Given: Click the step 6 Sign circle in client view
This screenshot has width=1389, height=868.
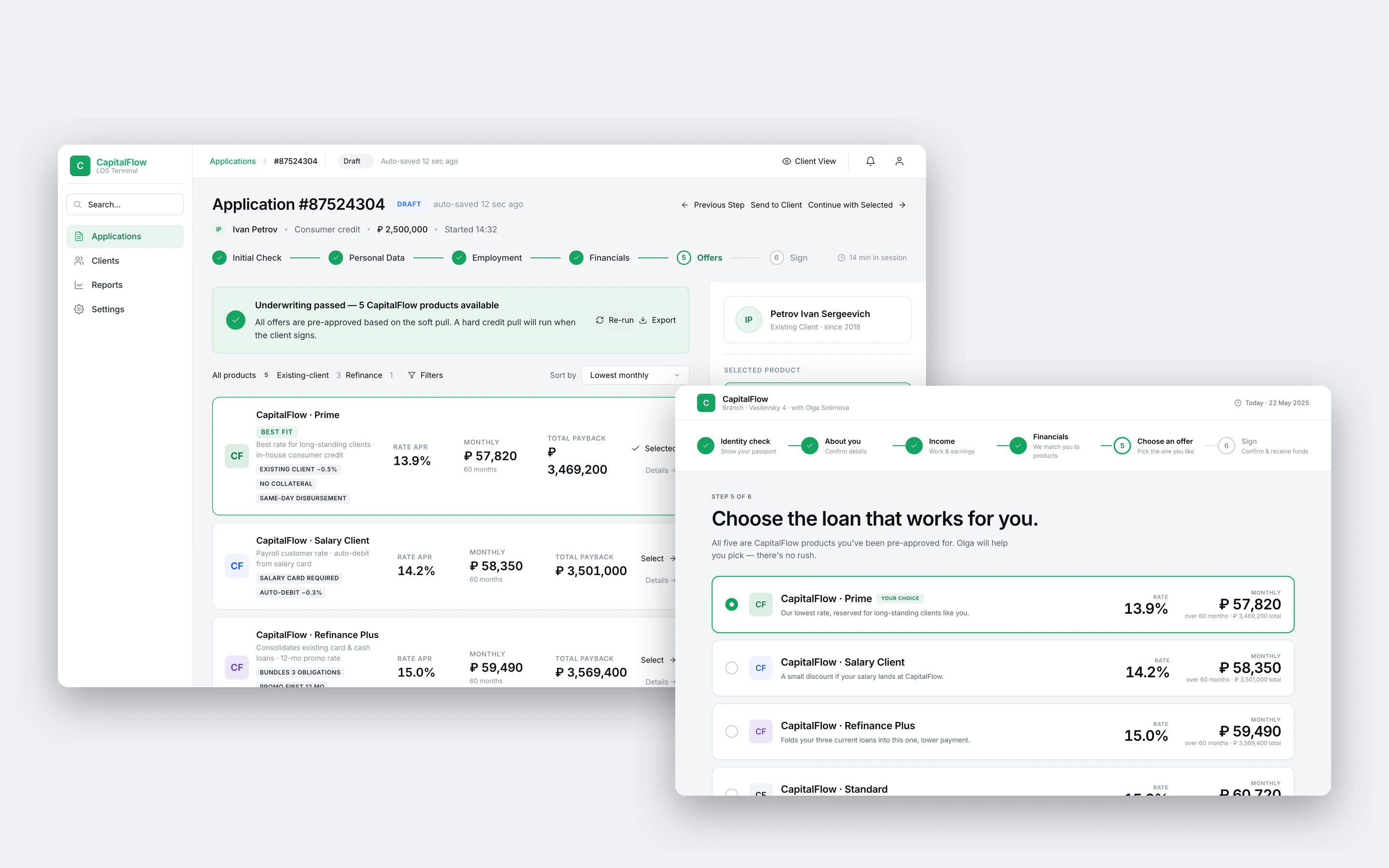Looking at the screenshot, I should pos(1226,446).
